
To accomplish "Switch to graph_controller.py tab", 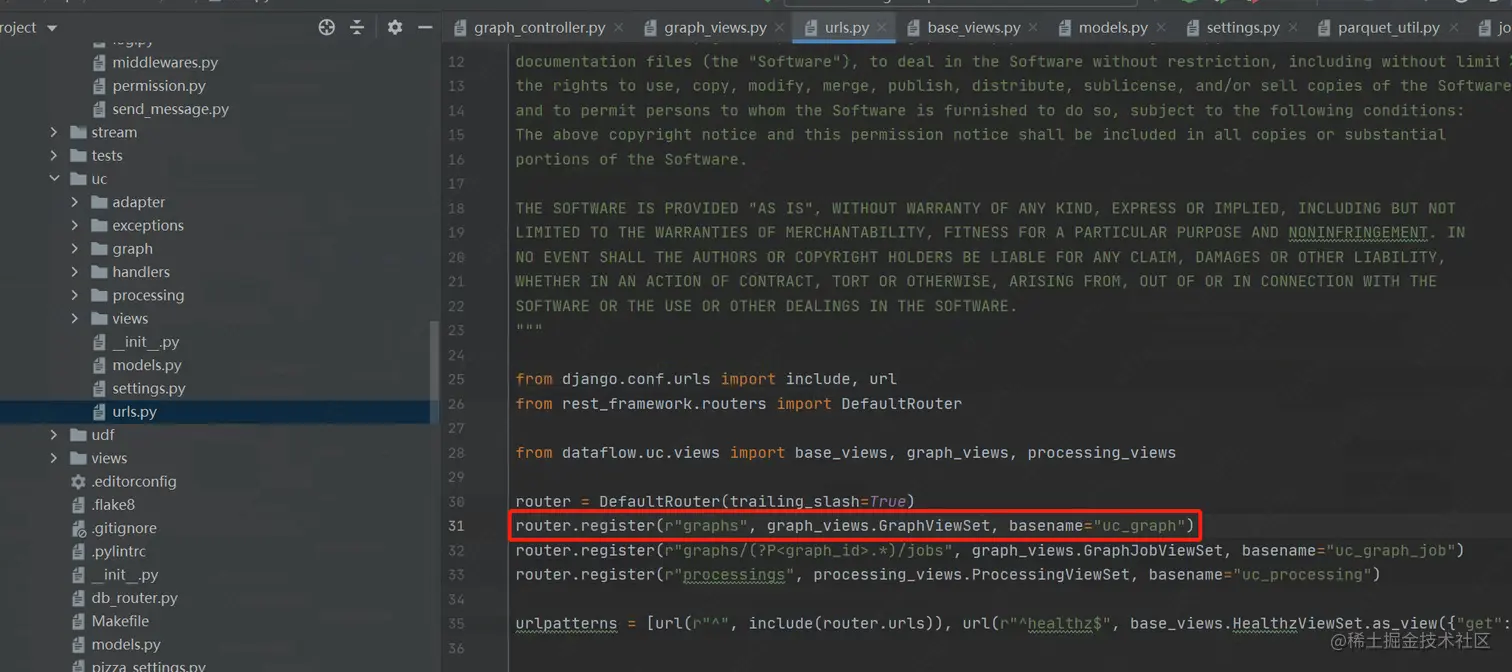I will click(539, 28).
